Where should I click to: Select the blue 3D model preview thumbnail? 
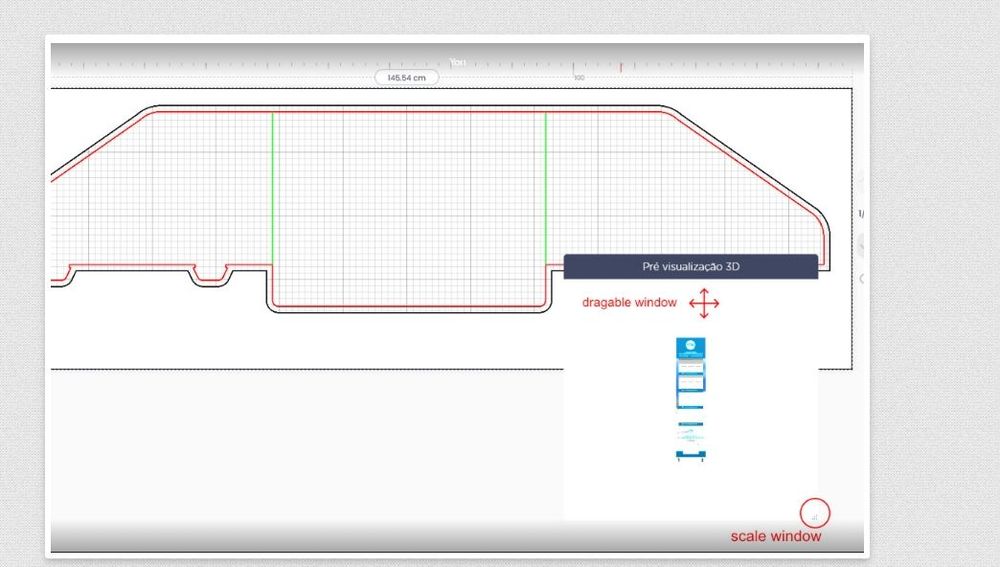pos(691,373)
